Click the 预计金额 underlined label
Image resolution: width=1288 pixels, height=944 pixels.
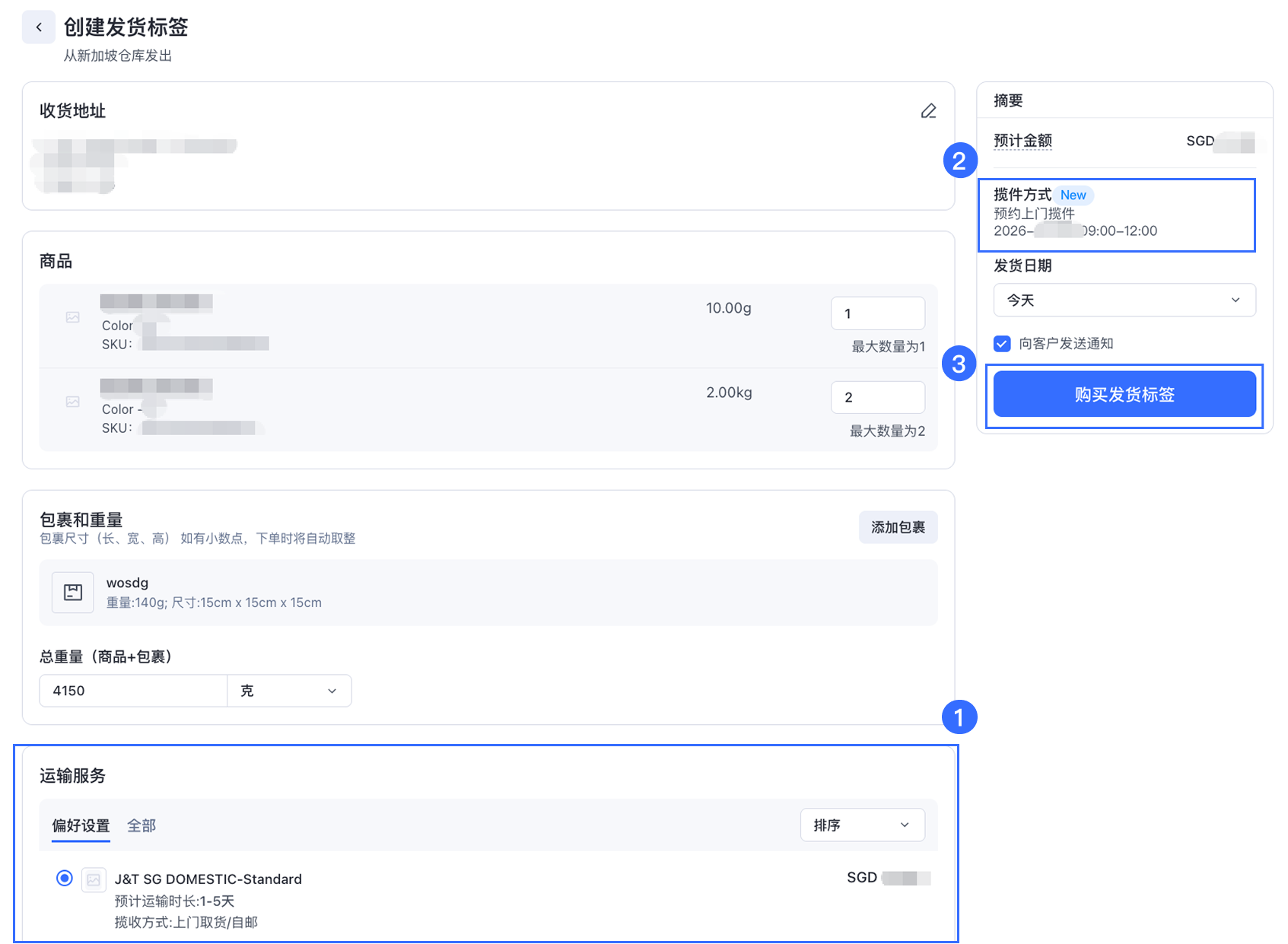point(1022,141)
